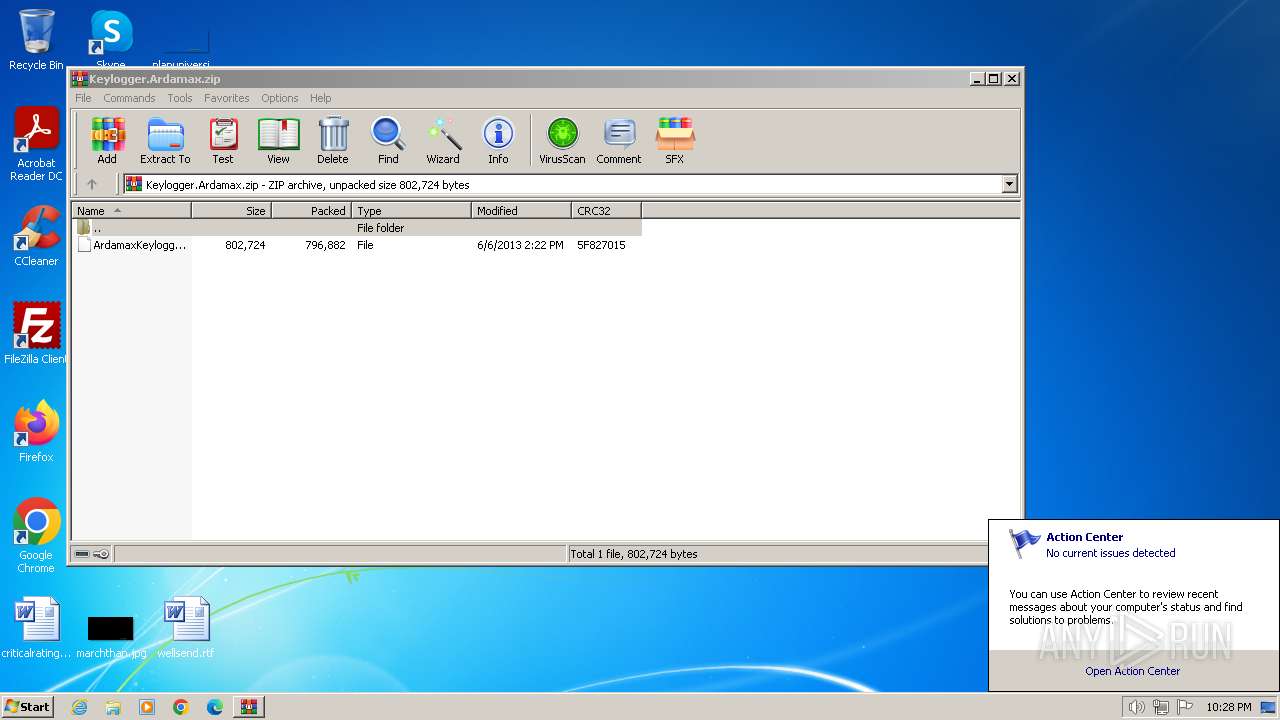Sort by Name column header

(x=131, y=211)
